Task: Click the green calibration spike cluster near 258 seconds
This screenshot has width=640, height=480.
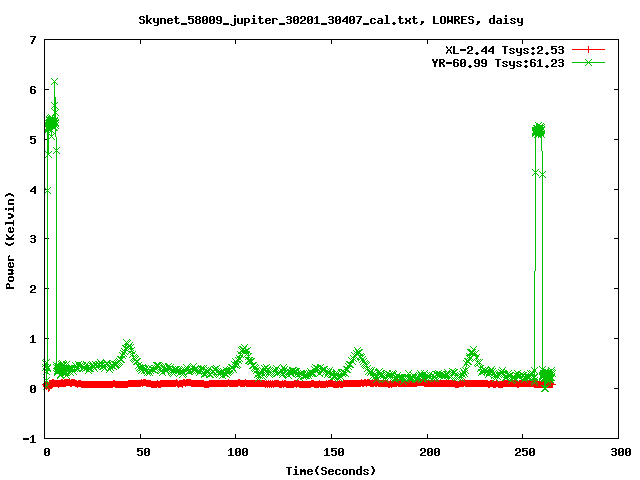Action: click(539, 131)
